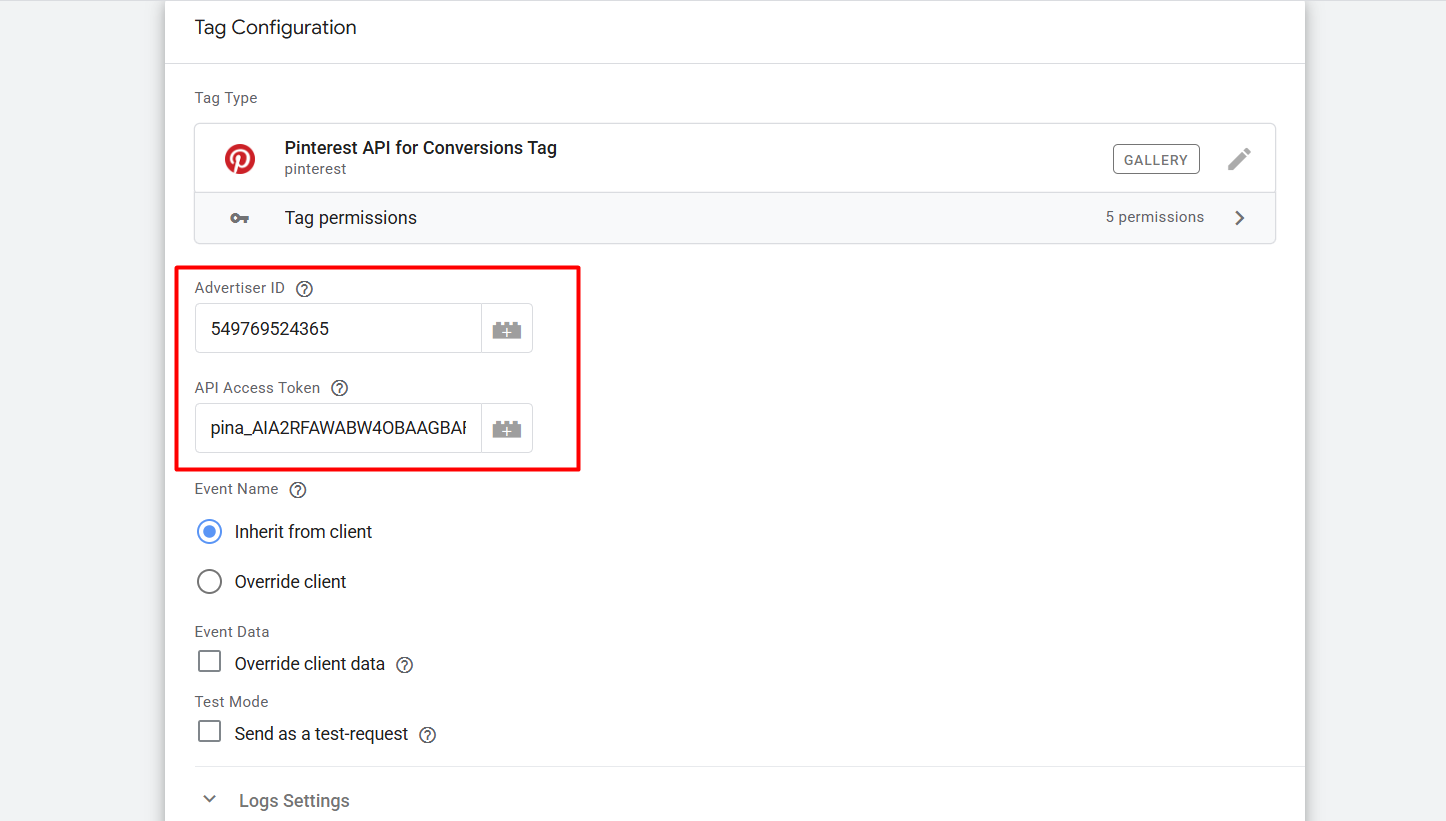This screenshot has width=1446, height=821.
Task: Open help tooltip for Advertiser ID
Action: (305, 289)
